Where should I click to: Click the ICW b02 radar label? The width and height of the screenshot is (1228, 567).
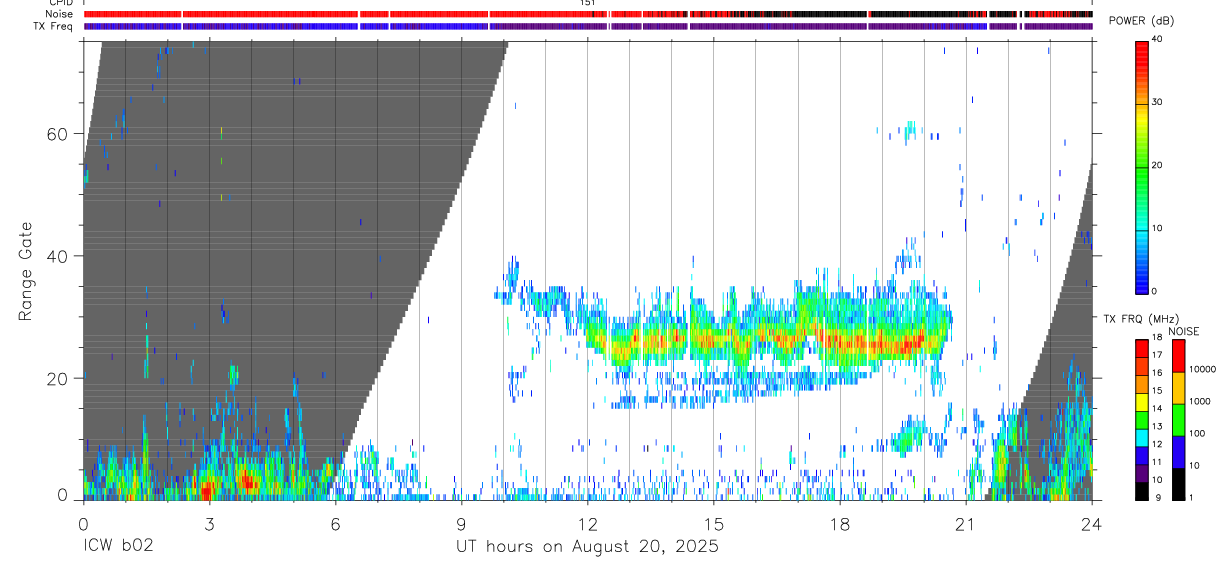click(118, 547)
